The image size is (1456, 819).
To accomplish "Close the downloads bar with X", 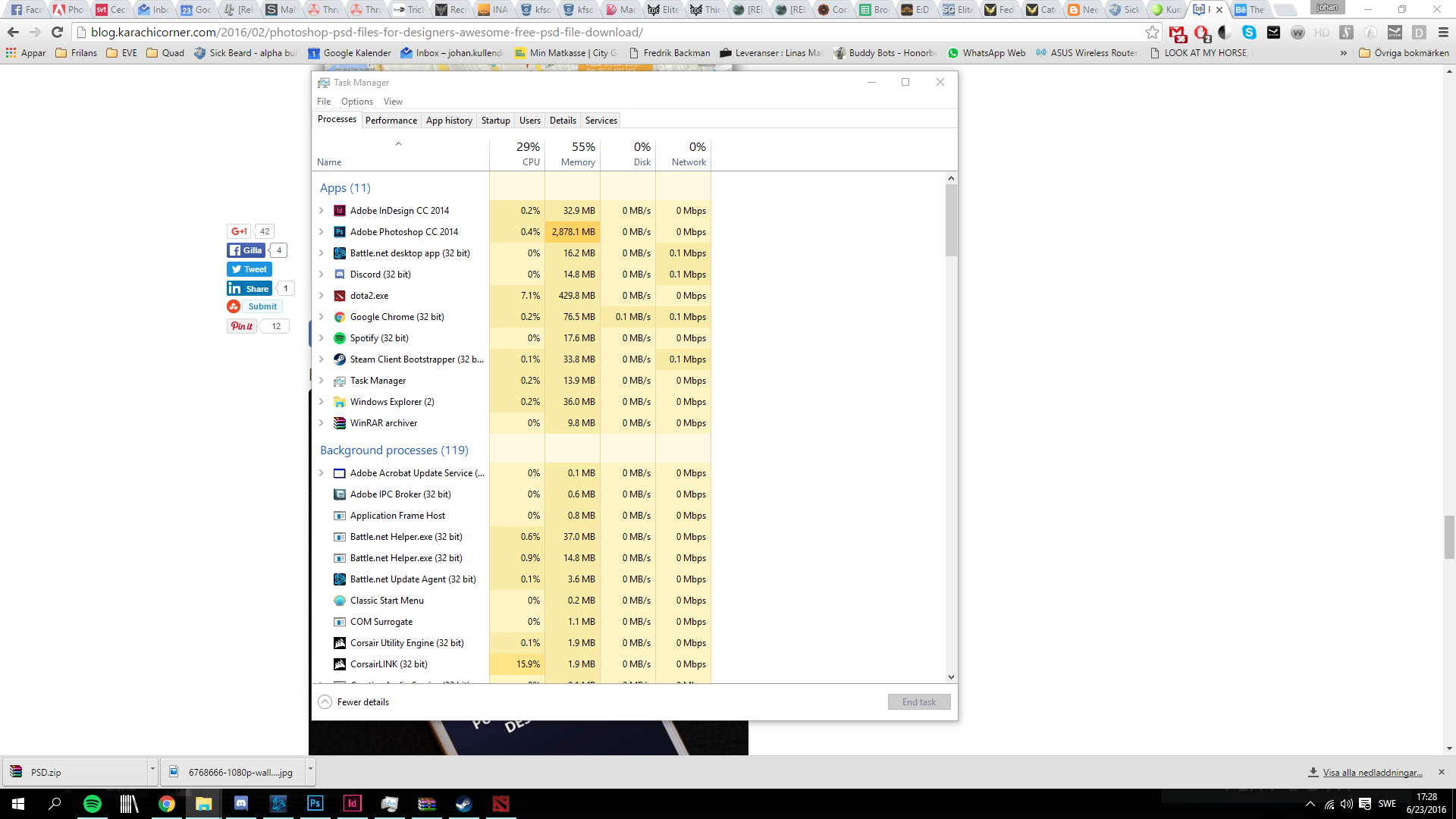I will 1442,772.
